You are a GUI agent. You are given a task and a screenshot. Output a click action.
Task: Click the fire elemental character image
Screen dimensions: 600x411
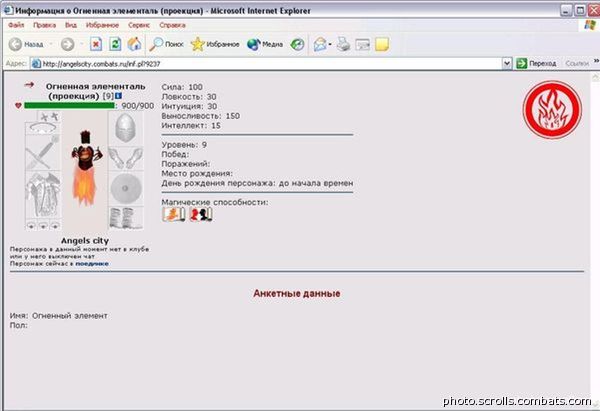pos(85,170)
